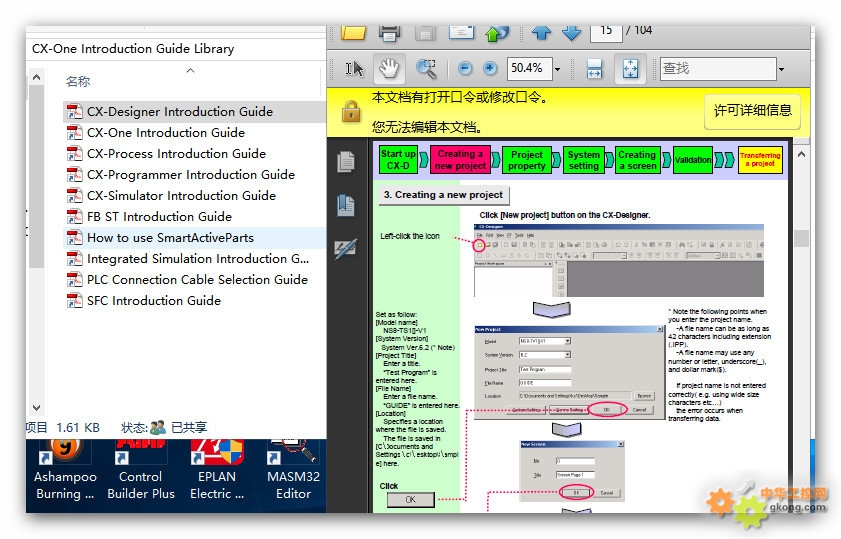This screenshot has width=841, height=539.
Task: Click the fit width page icon
Action: point(594,69)
